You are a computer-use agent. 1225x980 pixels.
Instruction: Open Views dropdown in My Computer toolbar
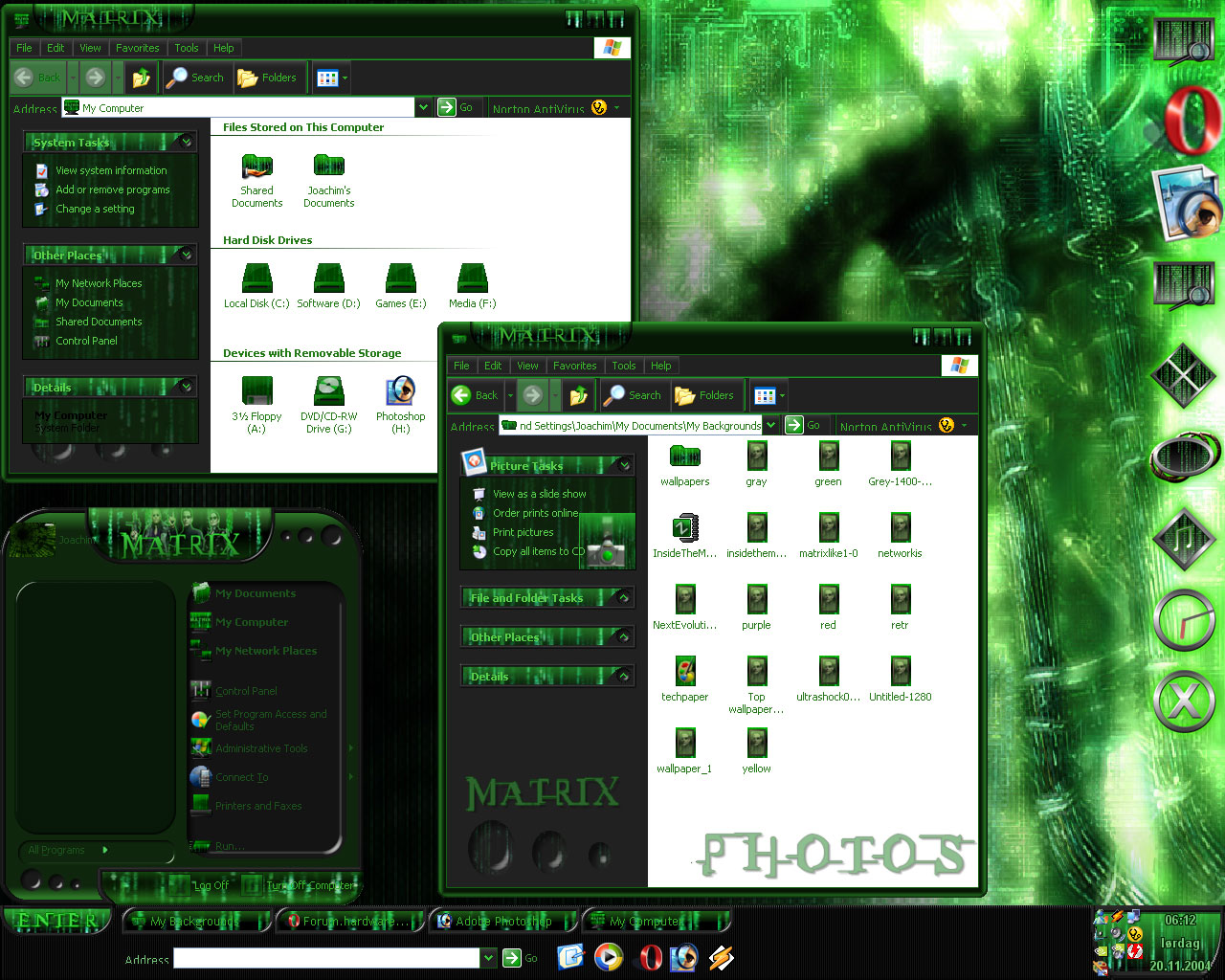(x=345, y=78)
